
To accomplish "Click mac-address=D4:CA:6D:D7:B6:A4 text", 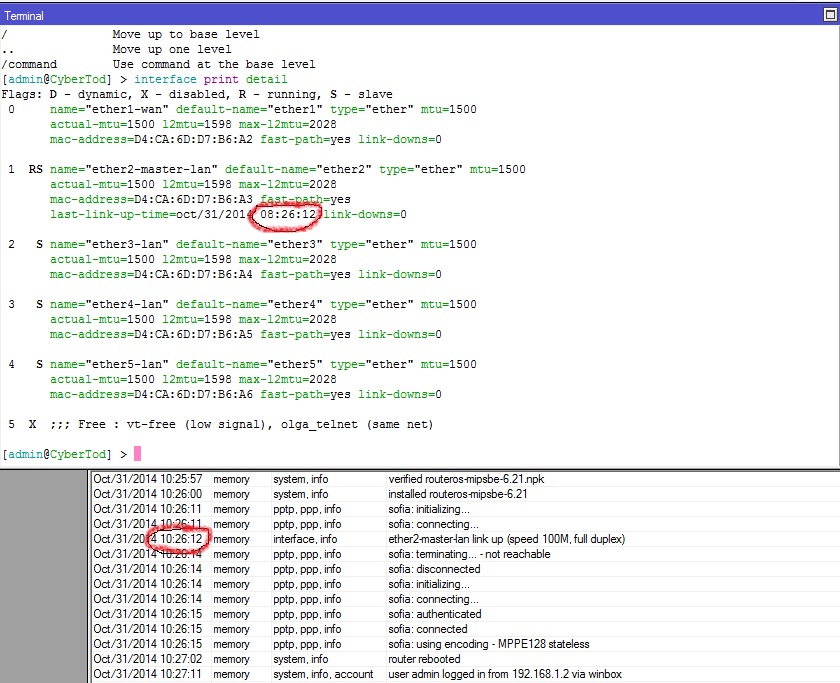I will [x=151, y=274].
